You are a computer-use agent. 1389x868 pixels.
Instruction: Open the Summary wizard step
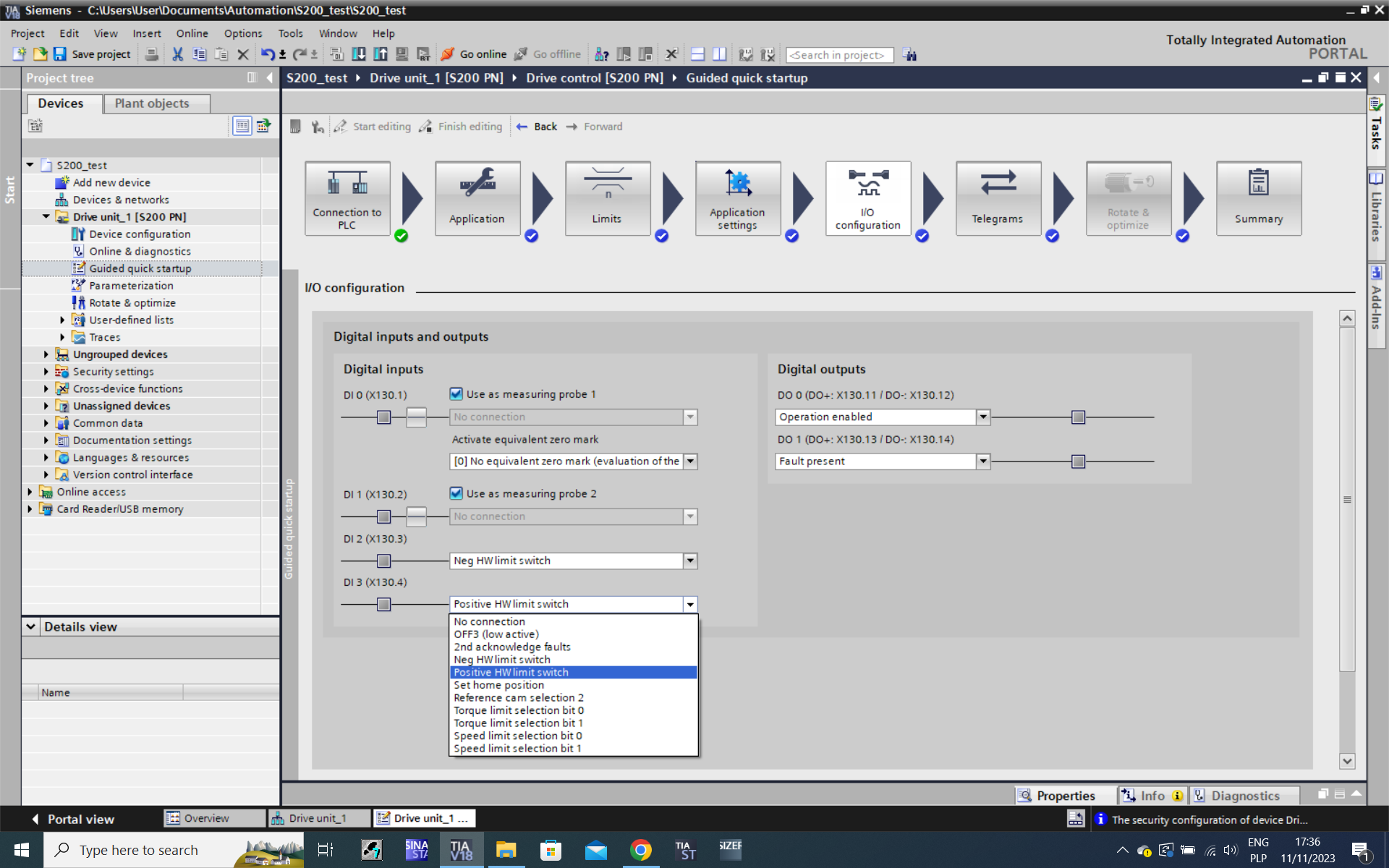(1258, 197)
